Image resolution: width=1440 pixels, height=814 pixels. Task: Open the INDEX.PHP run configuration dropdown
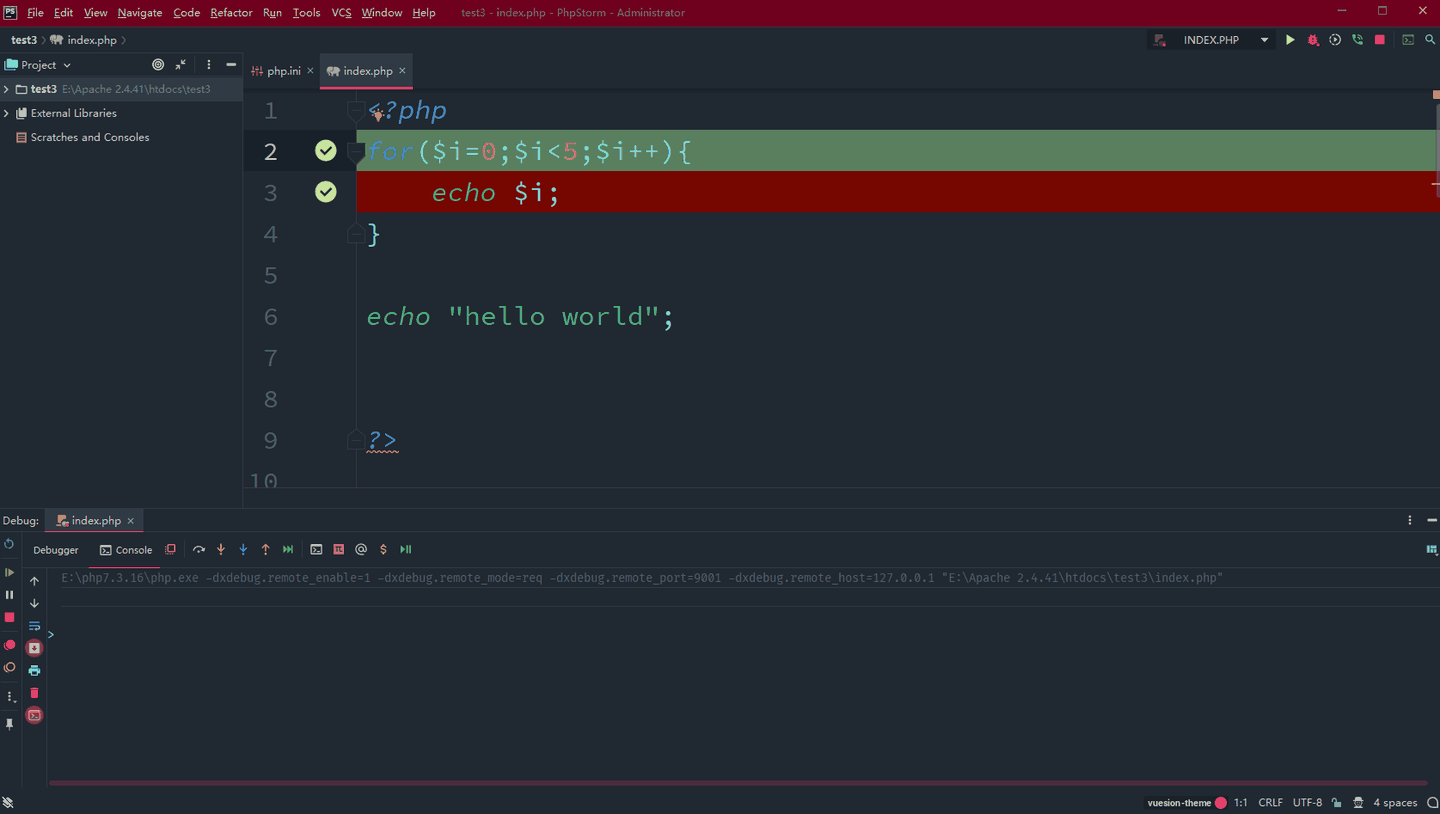[x=1264, y=39]
